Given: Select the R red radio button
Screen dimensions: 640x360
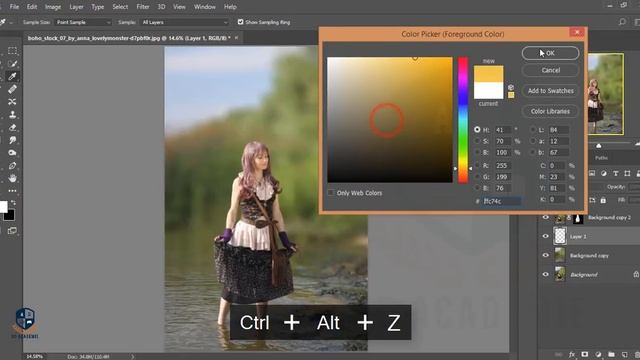Looking at the screenshot, I should pyautogui.click(x=477, y=165).
